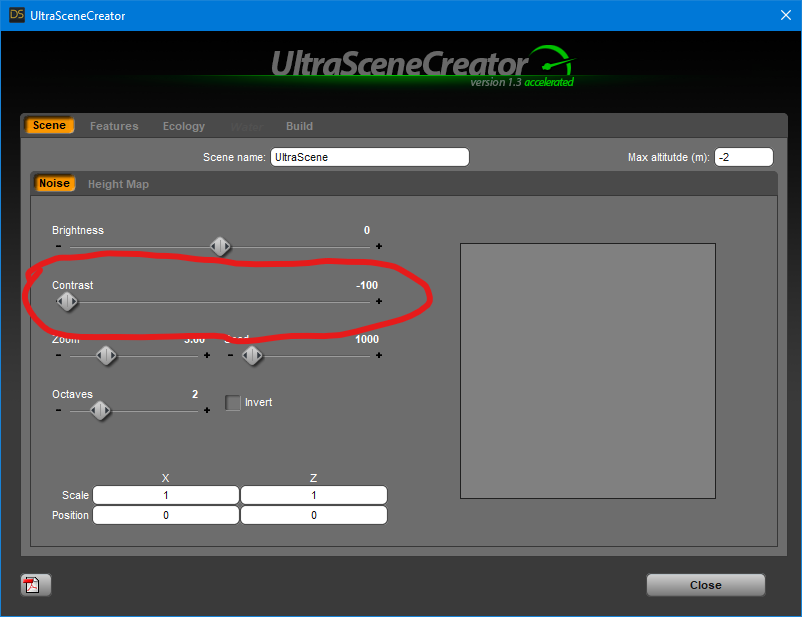
Task: Click the Zoom slider handle
Action: tap(106, 356)
